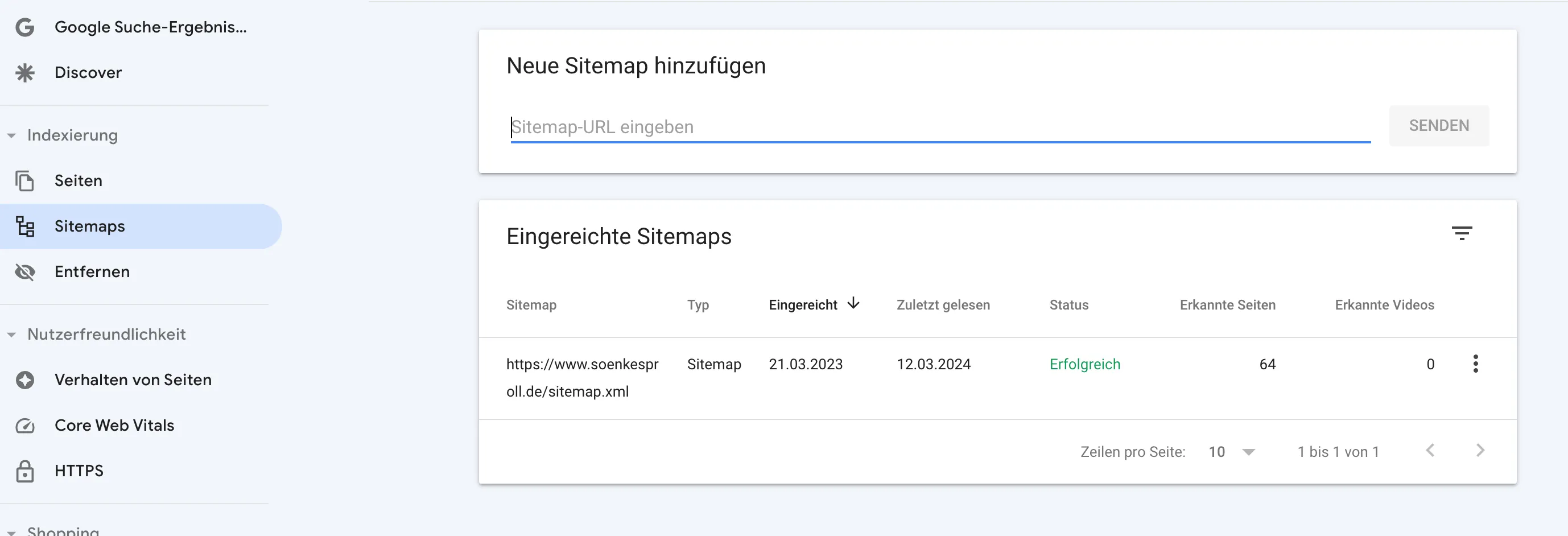Click the SENDEN button
The height and width of the screenshot is (536, 1568).
pos(1439,126)
